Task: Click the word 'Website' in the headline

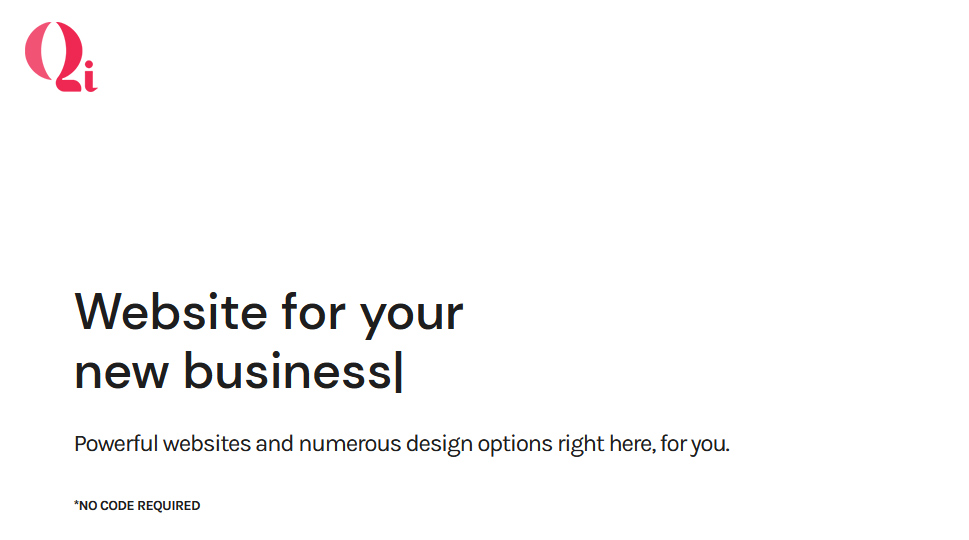Action: tap(171, 312)
